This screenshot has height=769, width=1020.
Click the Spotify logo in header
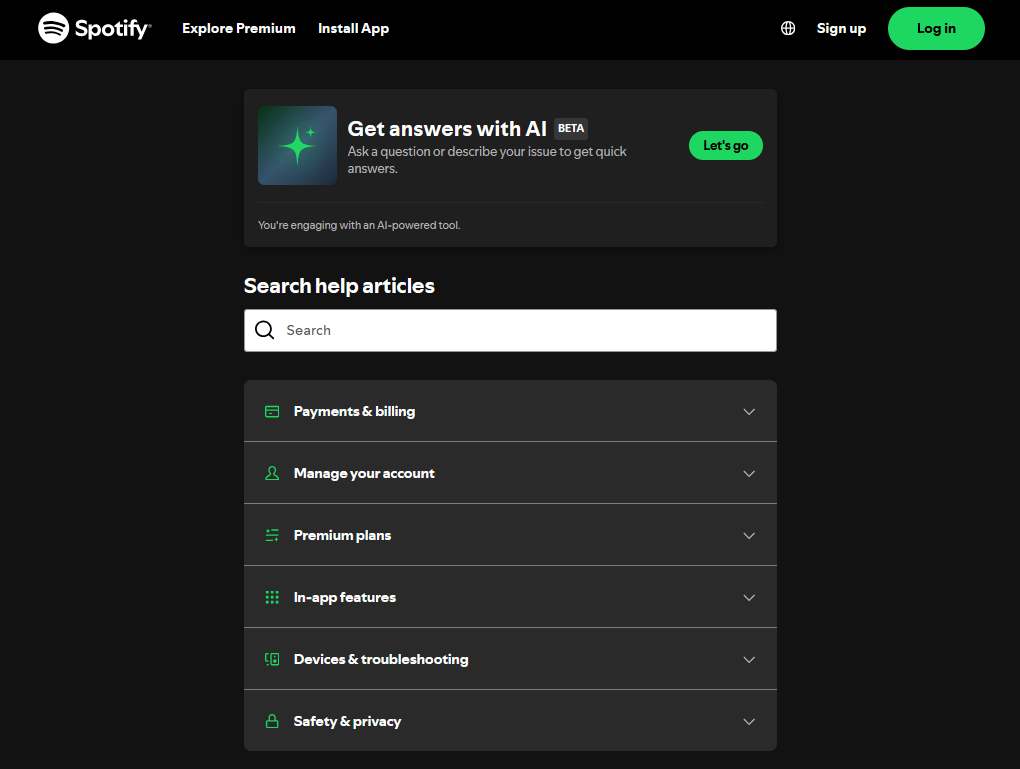click(94, 28)
